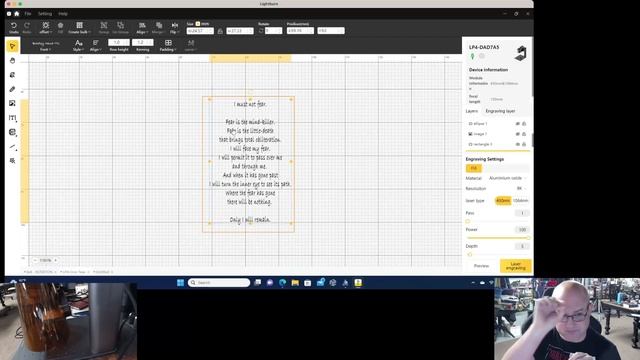Image resolution: width=640 pixels, height=360 pixels.
Task: Toggle lock on image 1 layer
Action: pos(524,134)
